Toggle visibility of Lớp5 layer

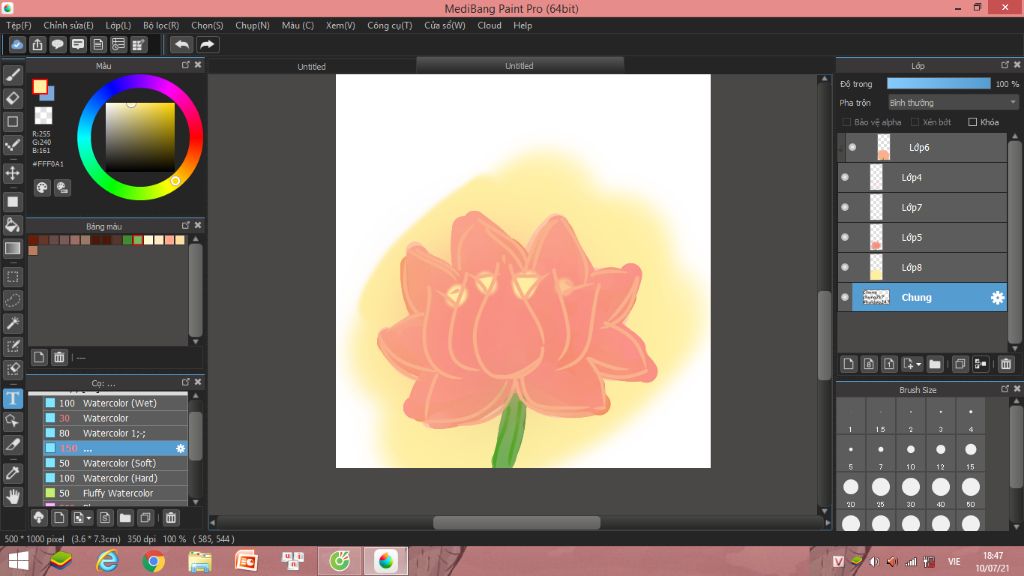coord(845,237)
